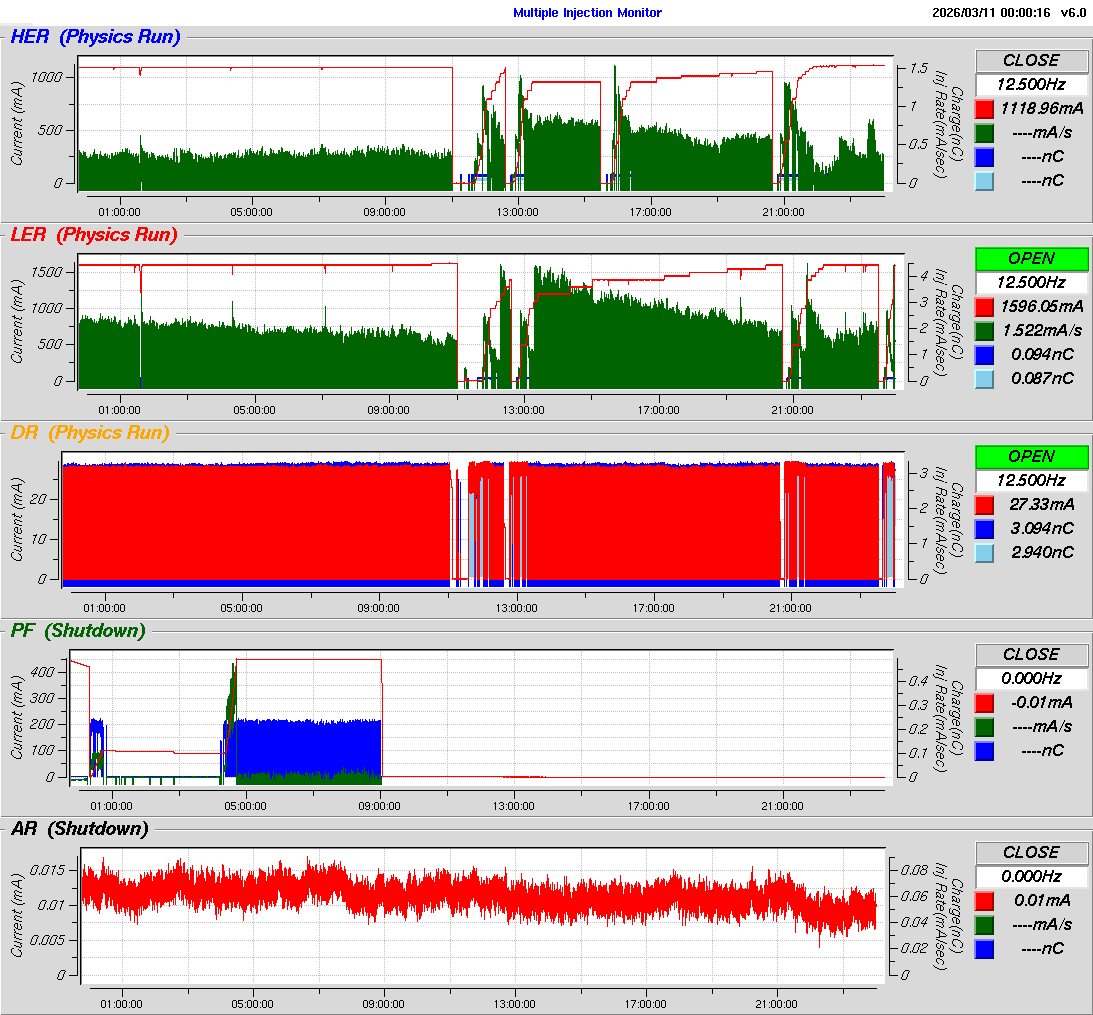
Task: Click the blue DR 3.094nC swatch
Action: [x=985, y=528]
